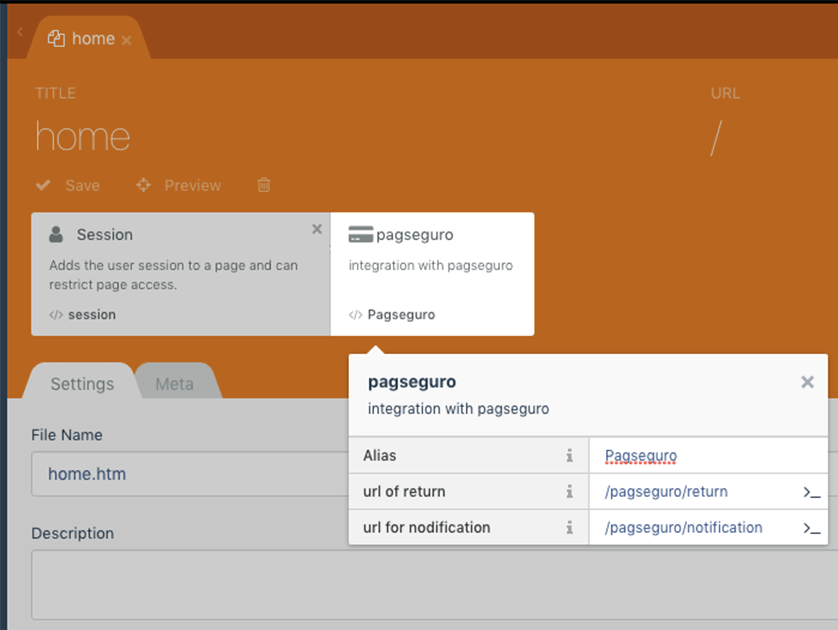Click 'integration with pagseguro' on the component card

point(431,266)
